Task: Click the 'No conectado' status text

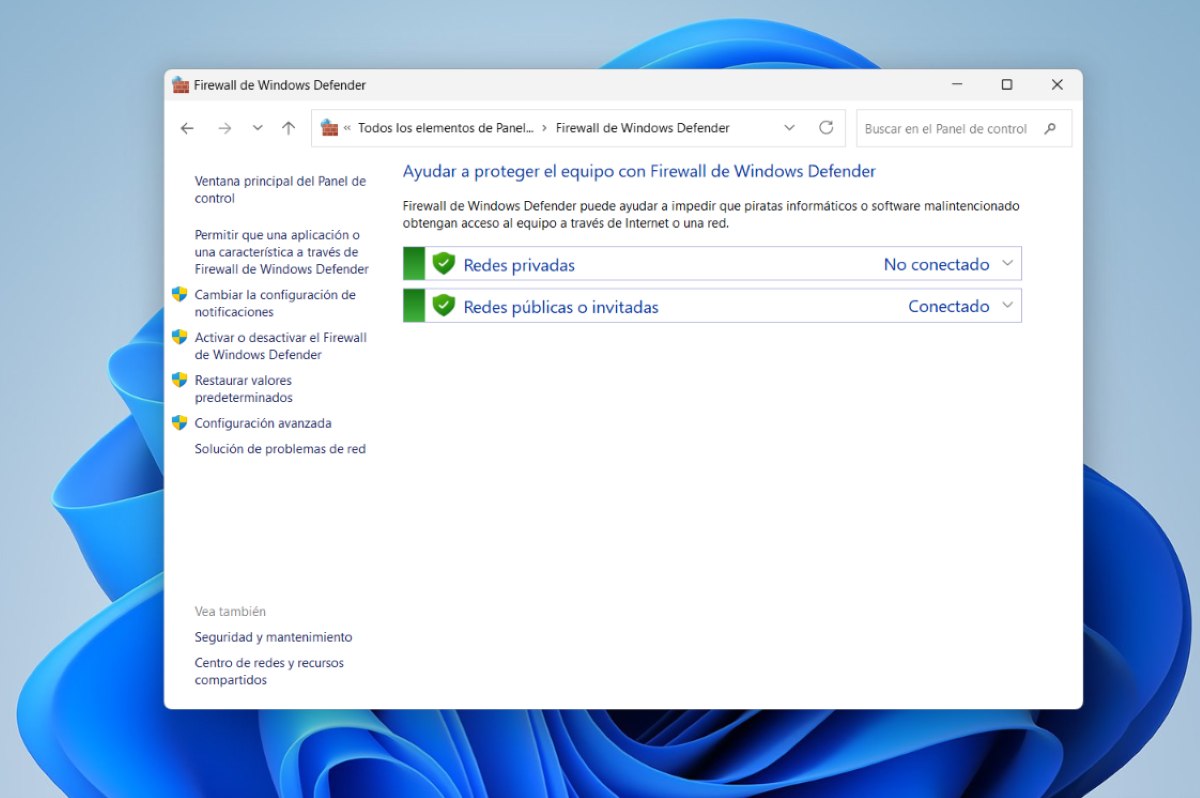Action: coord(936,265)
